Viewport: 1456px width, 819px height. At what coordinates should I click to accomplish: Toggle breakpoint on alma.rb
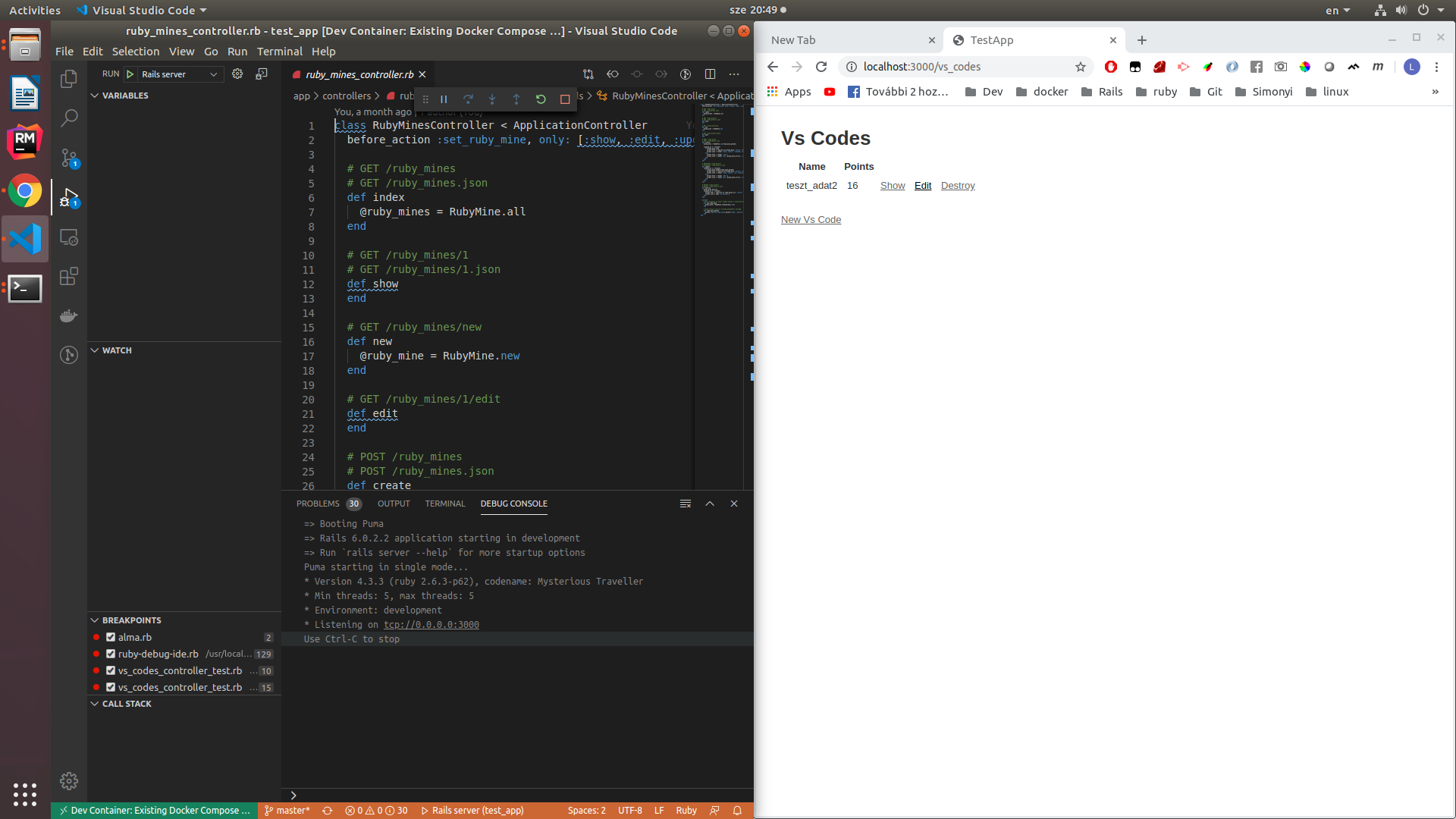111,637
